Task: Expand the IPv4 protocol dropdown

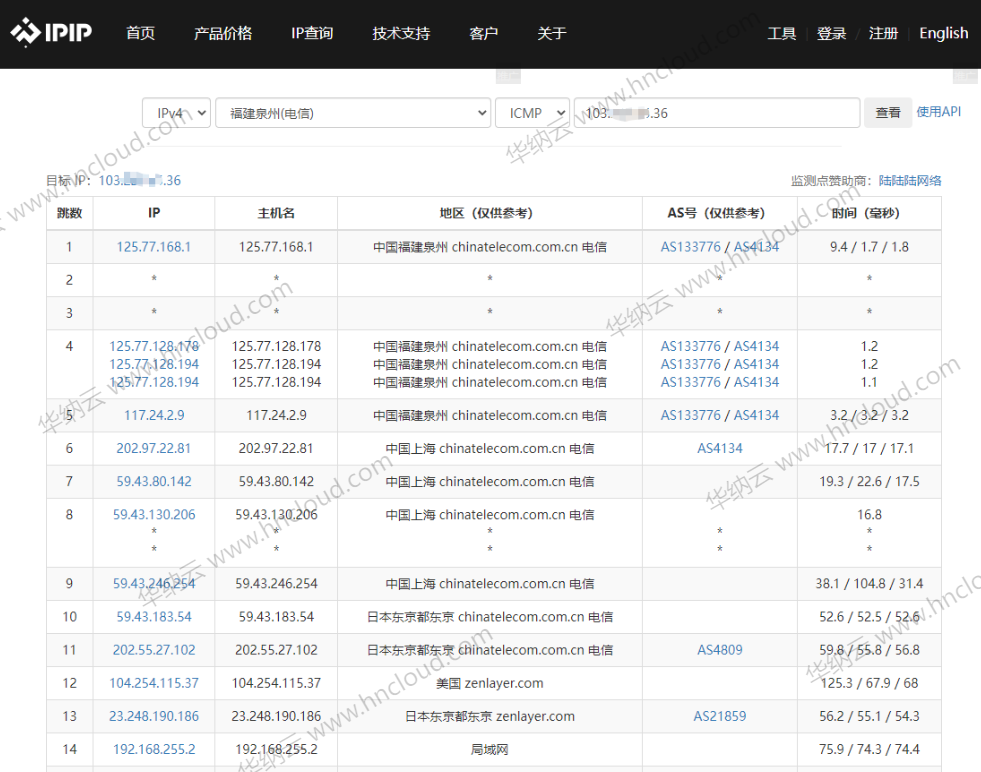Action: tap(176, 113)
